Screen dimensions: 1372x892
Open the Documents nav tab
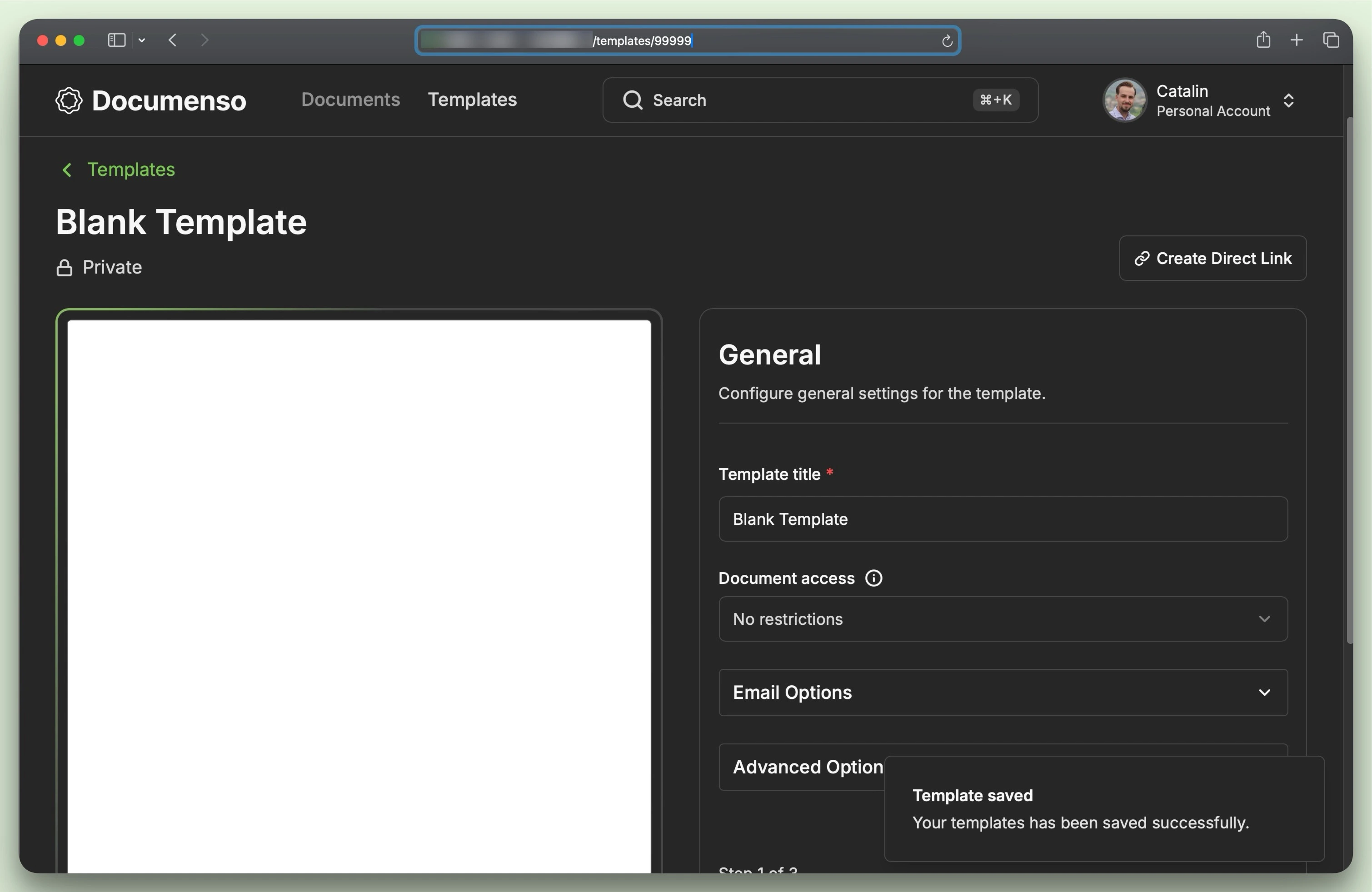coord(350,100)
